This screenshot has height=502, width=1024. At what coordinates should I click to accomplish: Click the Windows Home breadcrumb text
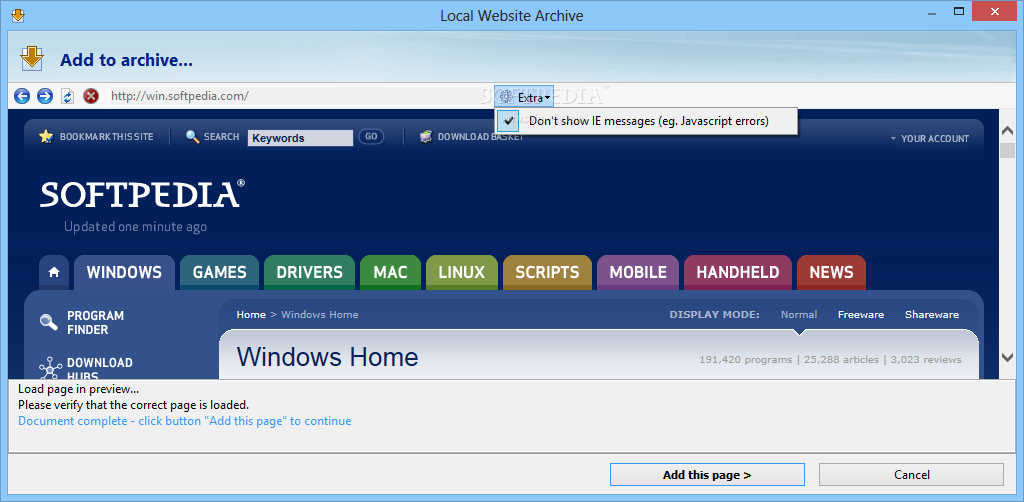[x=319, y=315]
